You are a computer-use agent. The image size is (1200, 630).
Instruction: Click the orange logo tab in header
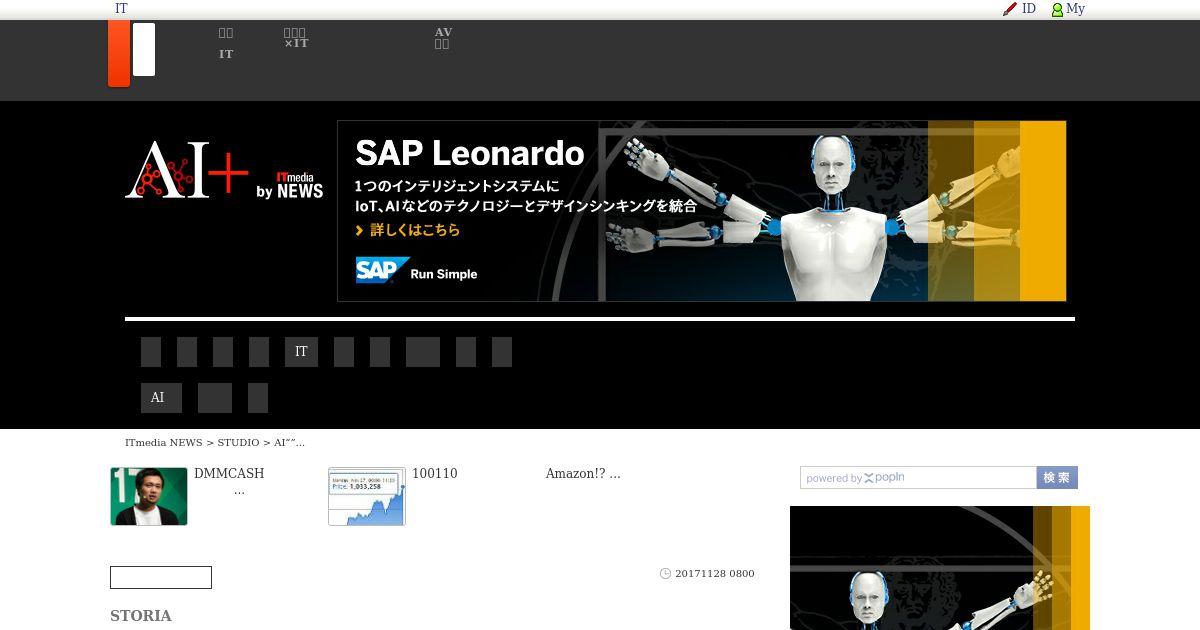click(x=119, y=53)
